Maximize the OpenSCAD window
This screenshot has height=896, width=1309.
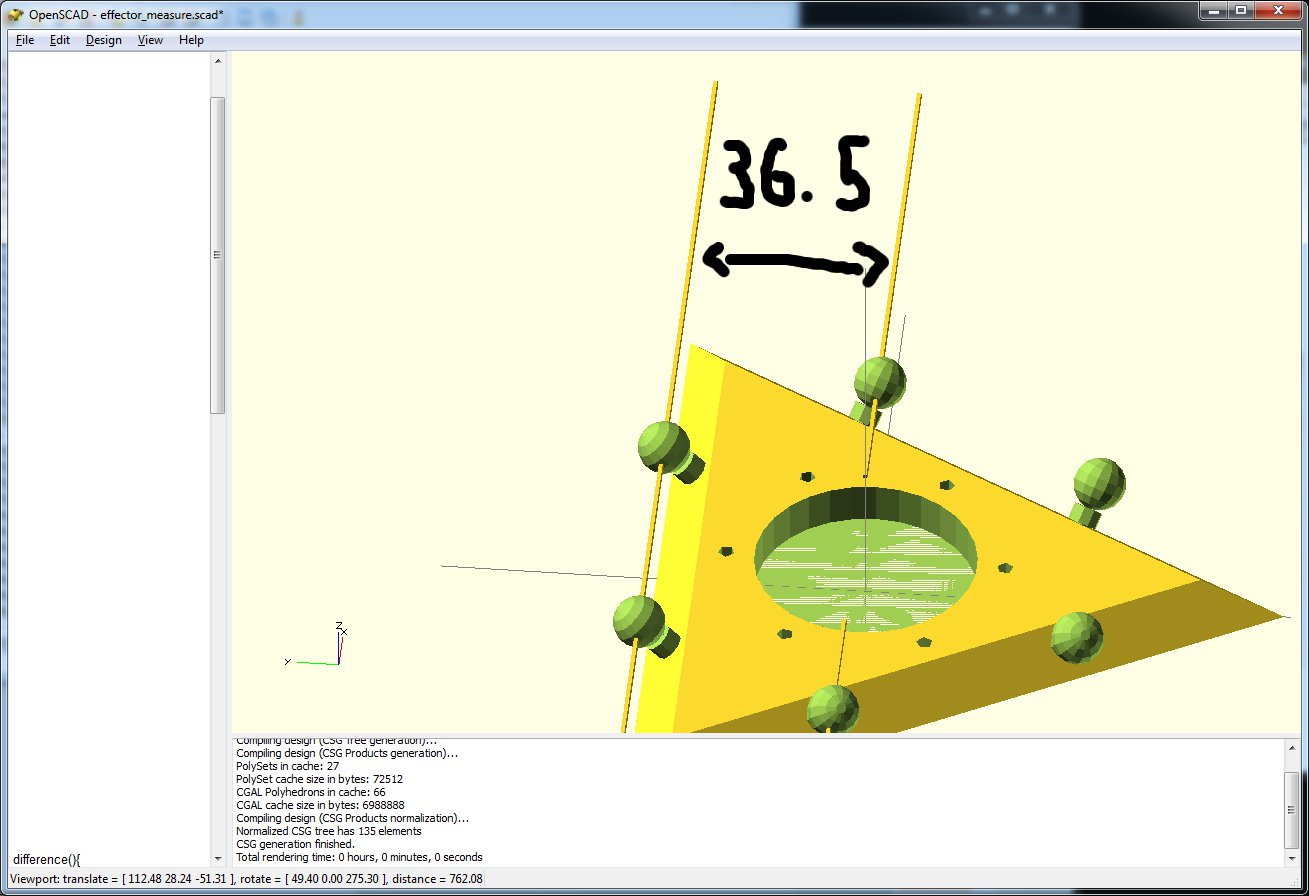click(1240, 11)
